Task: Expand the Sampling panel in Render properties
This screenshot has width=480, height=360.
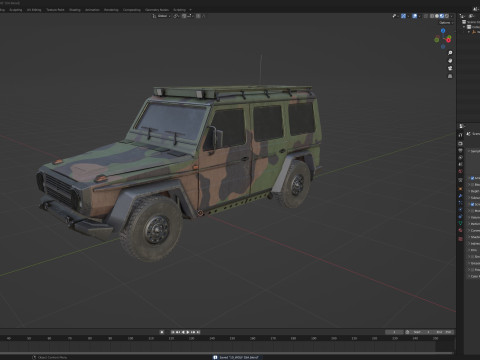Action: [x=474, y=151]
